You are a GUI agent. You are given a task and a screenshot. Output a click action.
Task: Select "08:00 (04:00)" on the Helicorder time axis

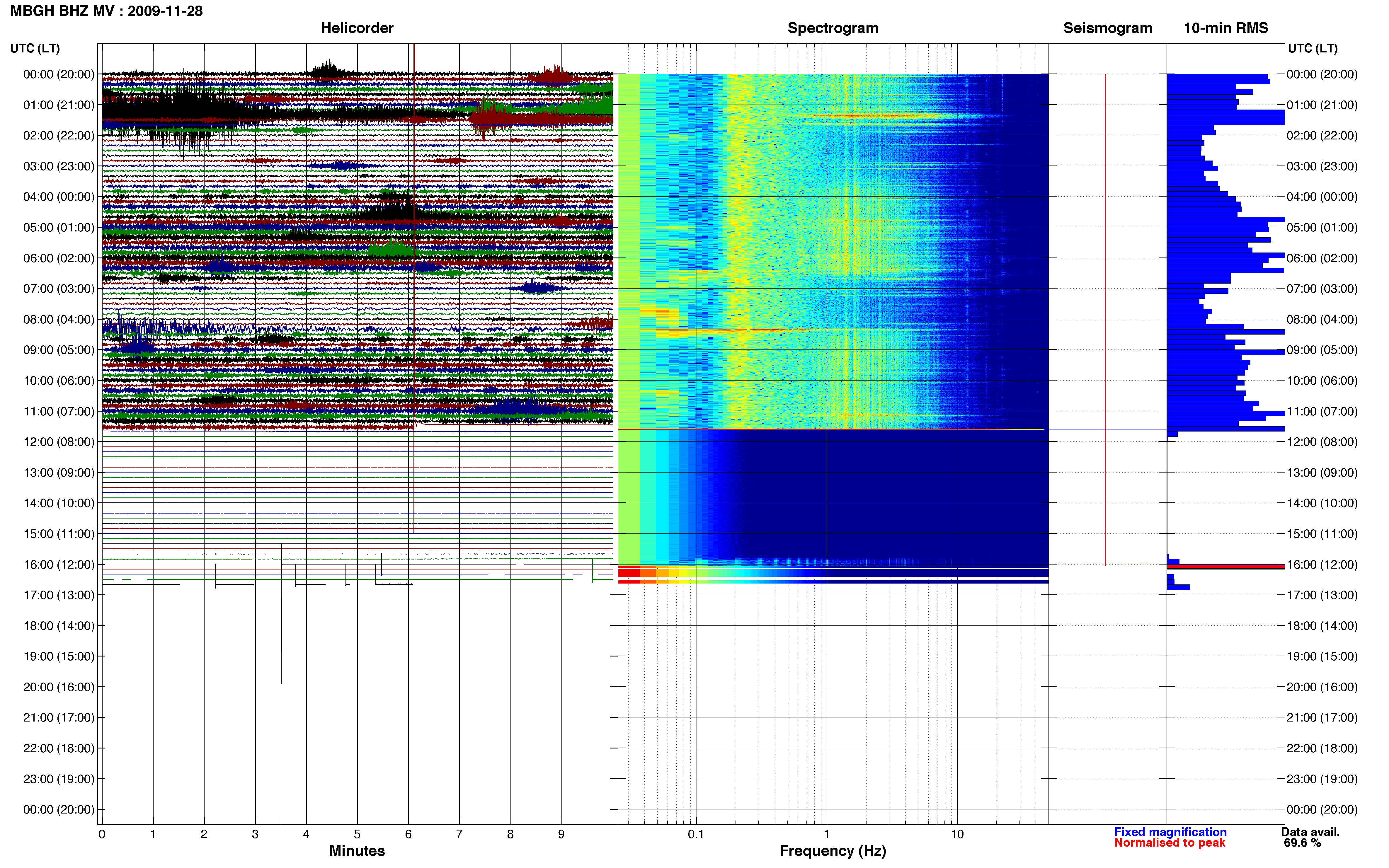(59, 319)
